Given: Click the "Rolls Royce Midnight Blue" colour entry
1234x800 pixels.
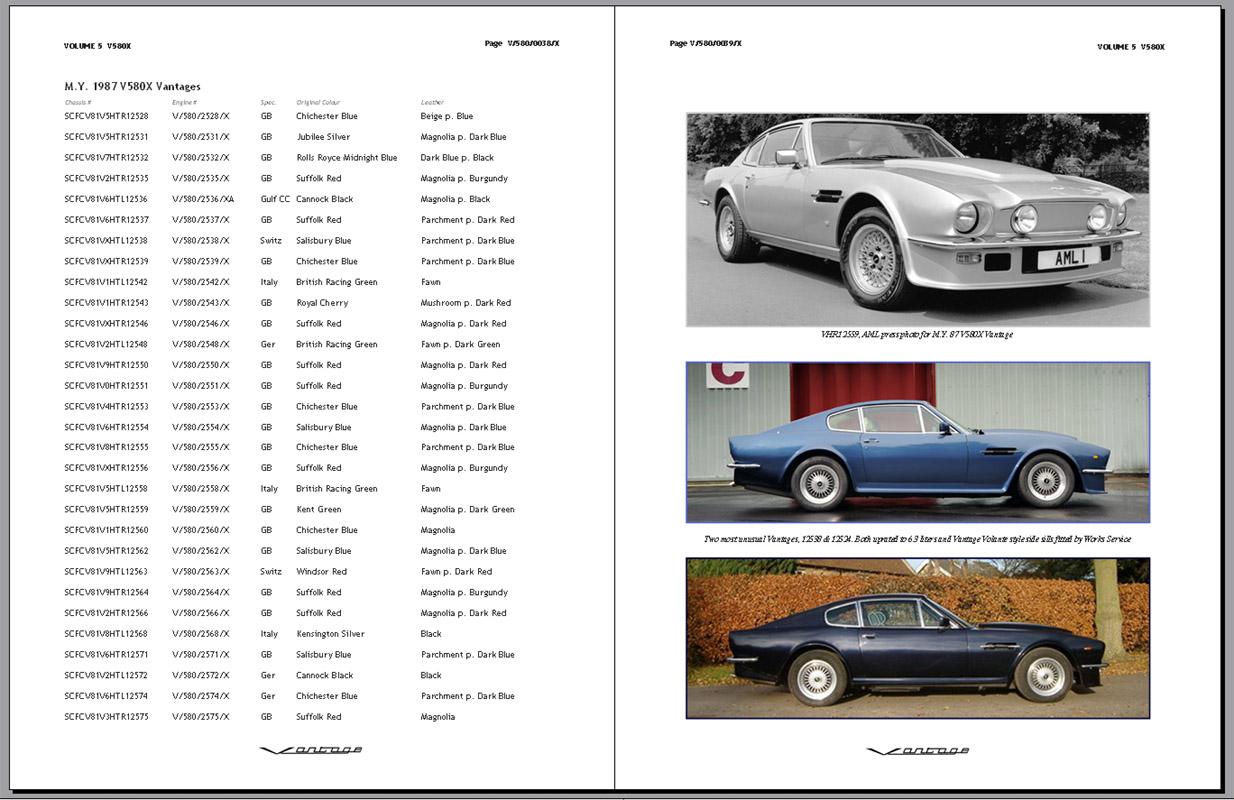Looking at the screenshot, I should [x=346, y=158].
